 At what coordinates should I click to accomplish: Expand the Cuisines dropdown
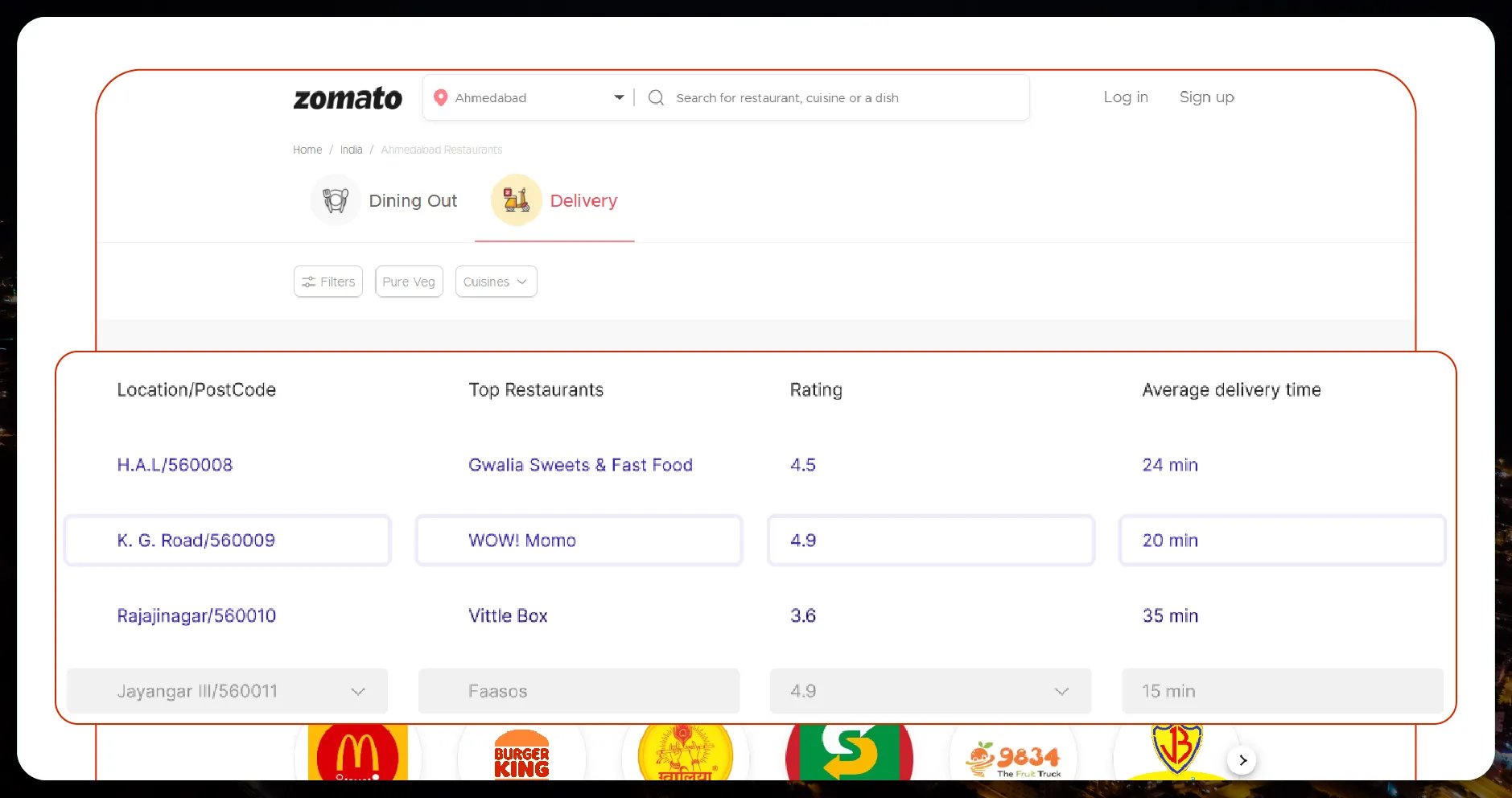pos(496,282)
